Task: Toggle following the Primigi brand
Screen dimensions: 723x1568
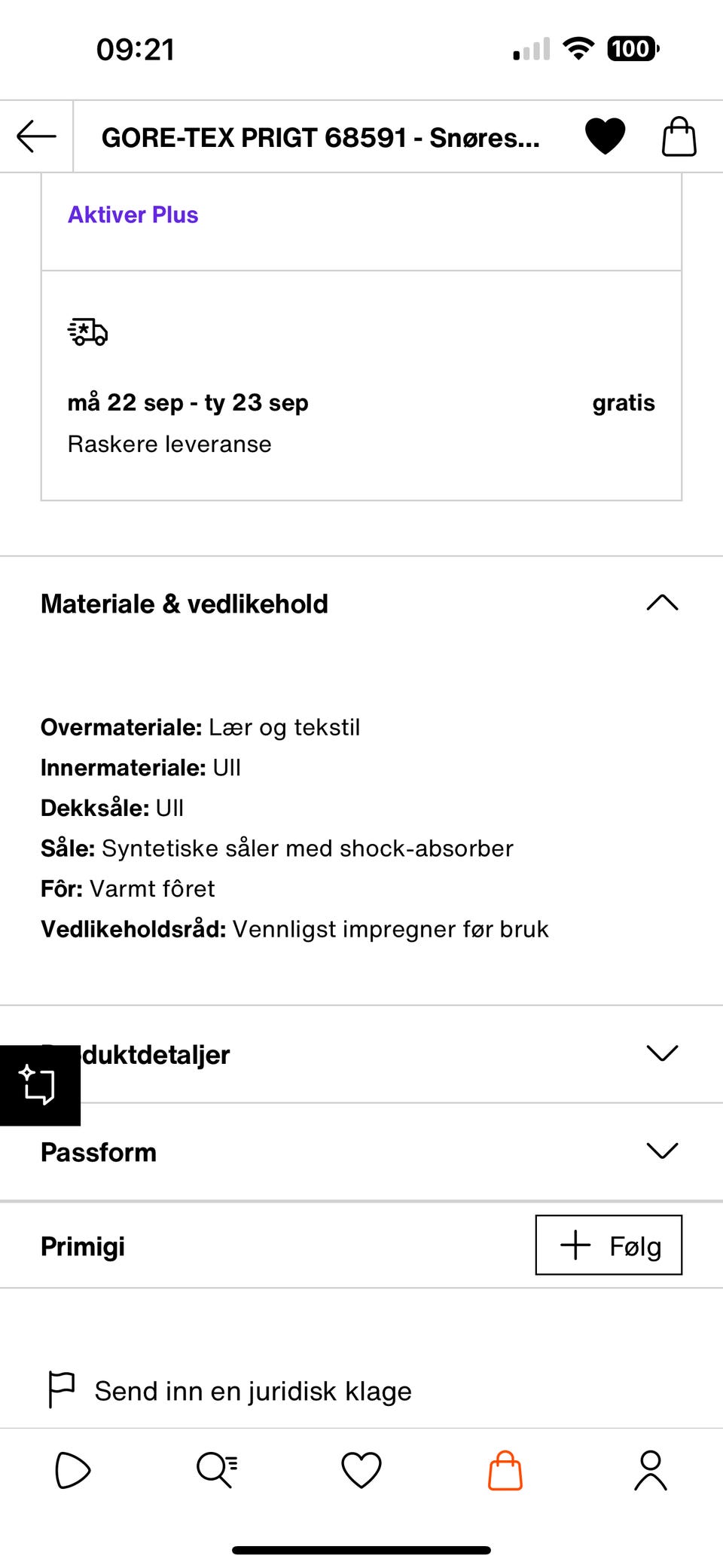Action: click(x=608, y=1246)
